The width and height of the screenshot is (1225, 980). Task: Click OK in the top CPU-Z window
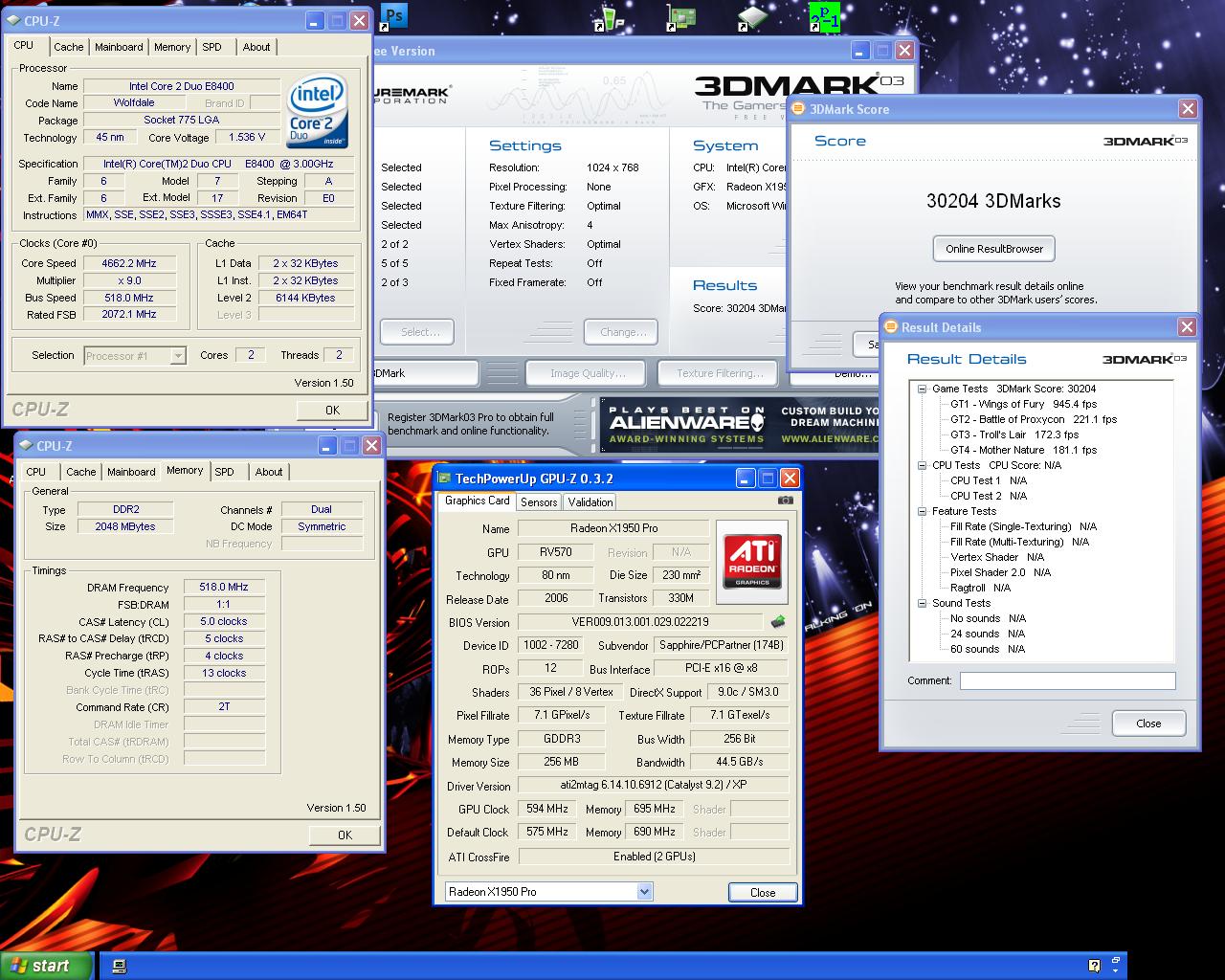pos(332,410)
